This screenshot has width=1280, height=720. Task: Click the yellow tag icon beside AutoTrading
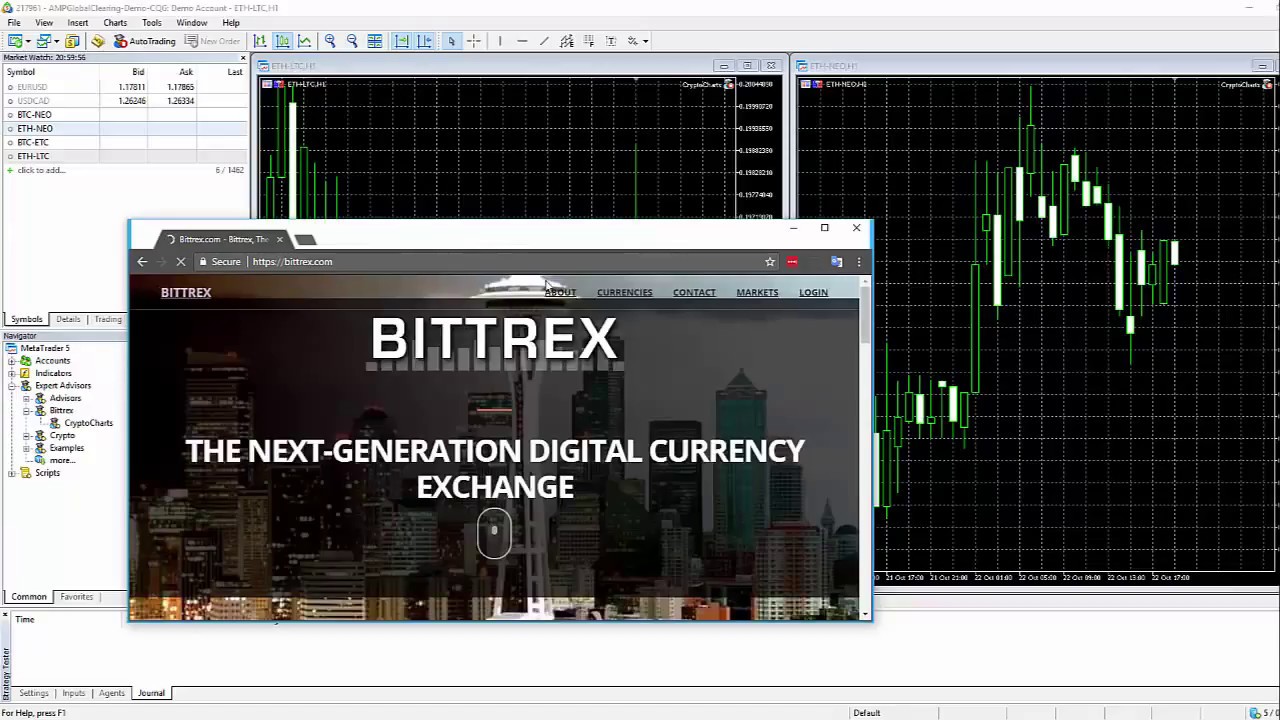point(97,41)
